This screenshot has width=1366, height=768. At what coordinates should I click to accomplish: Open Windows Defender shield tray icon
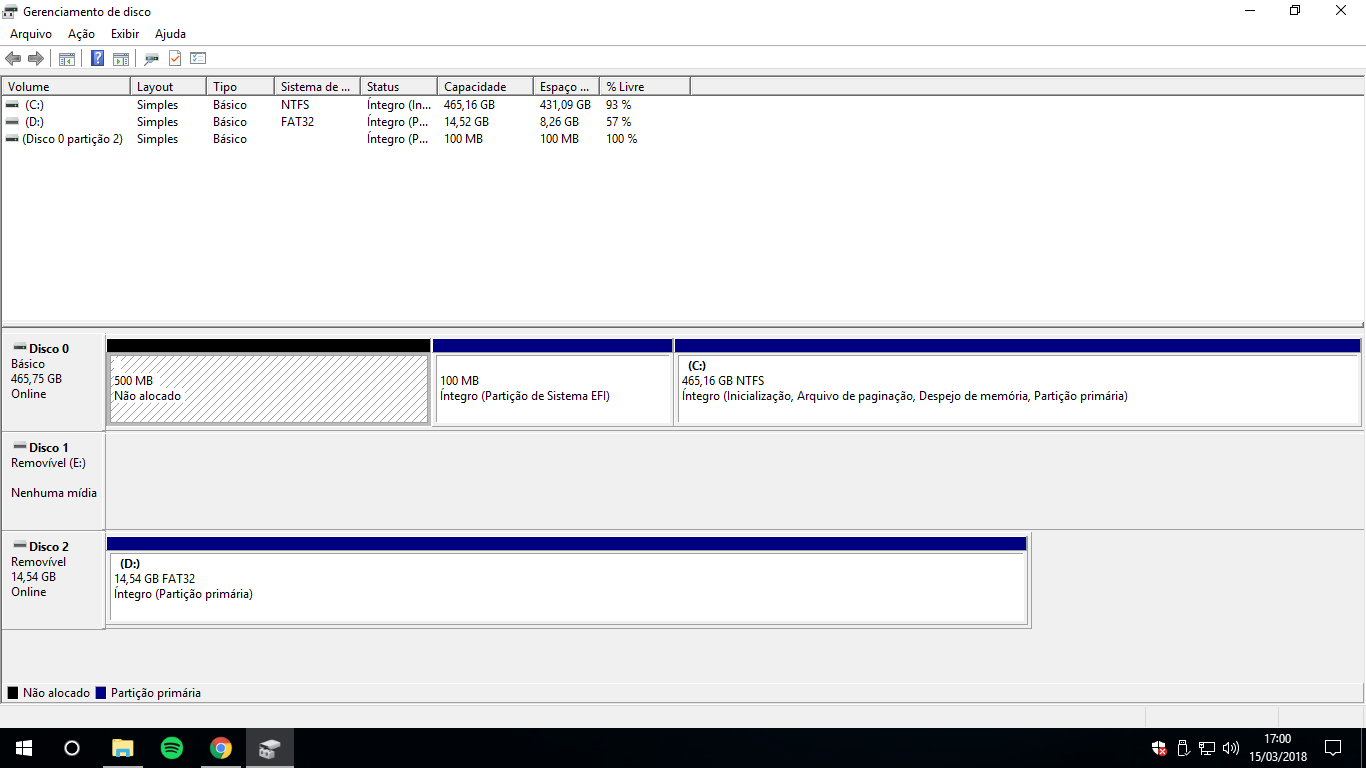click(x=1159, y=748)
